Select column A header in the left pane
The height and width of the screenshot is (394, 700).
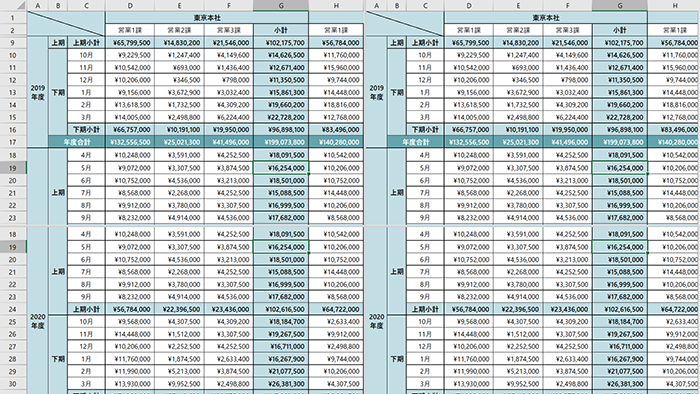38,5
